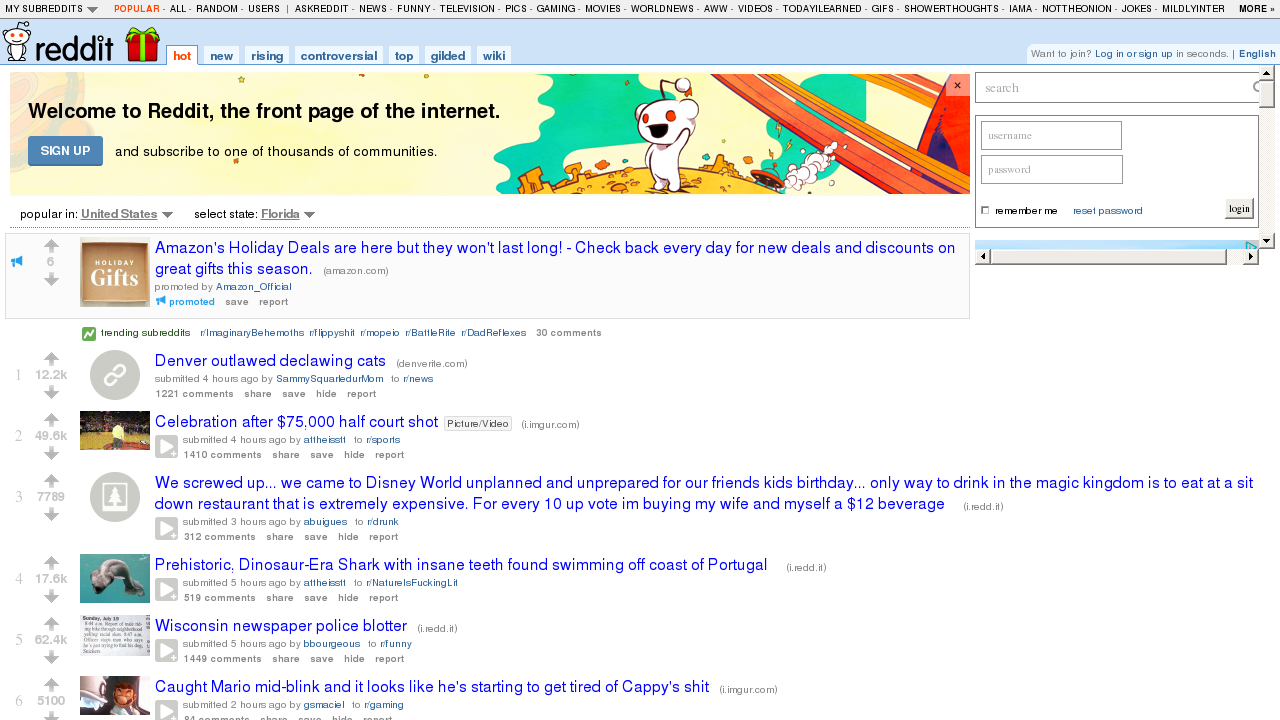Viewport: 1280px width, 720px height.
Task: Toggle the remember me checkbox
Action: (x=985, y=210)
